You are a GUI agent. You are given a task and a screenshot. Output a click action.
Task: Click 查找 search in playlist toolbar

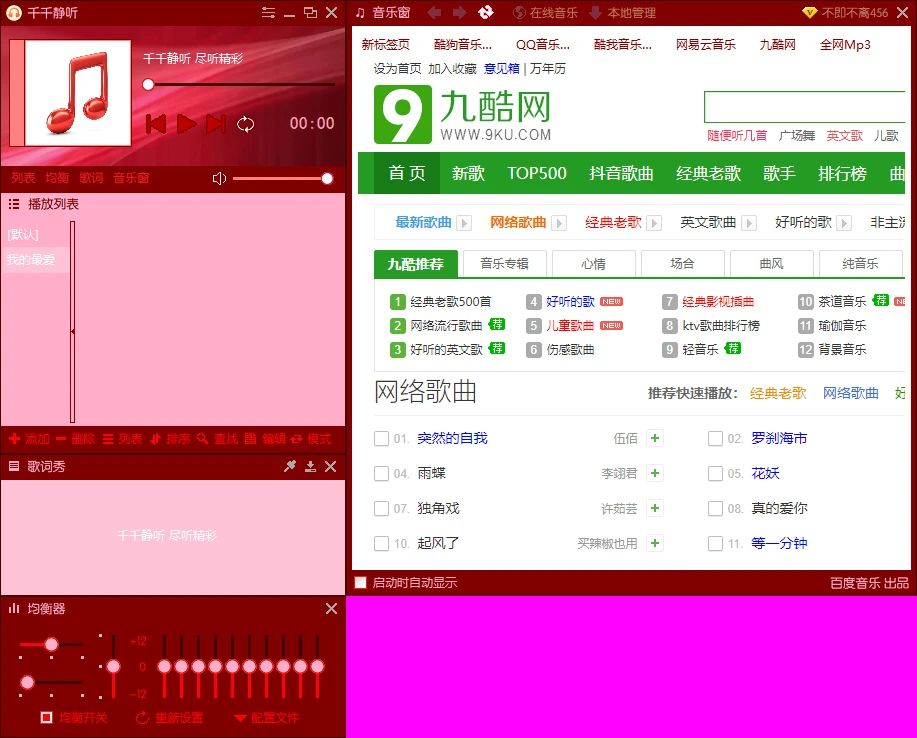pos(218,439)
